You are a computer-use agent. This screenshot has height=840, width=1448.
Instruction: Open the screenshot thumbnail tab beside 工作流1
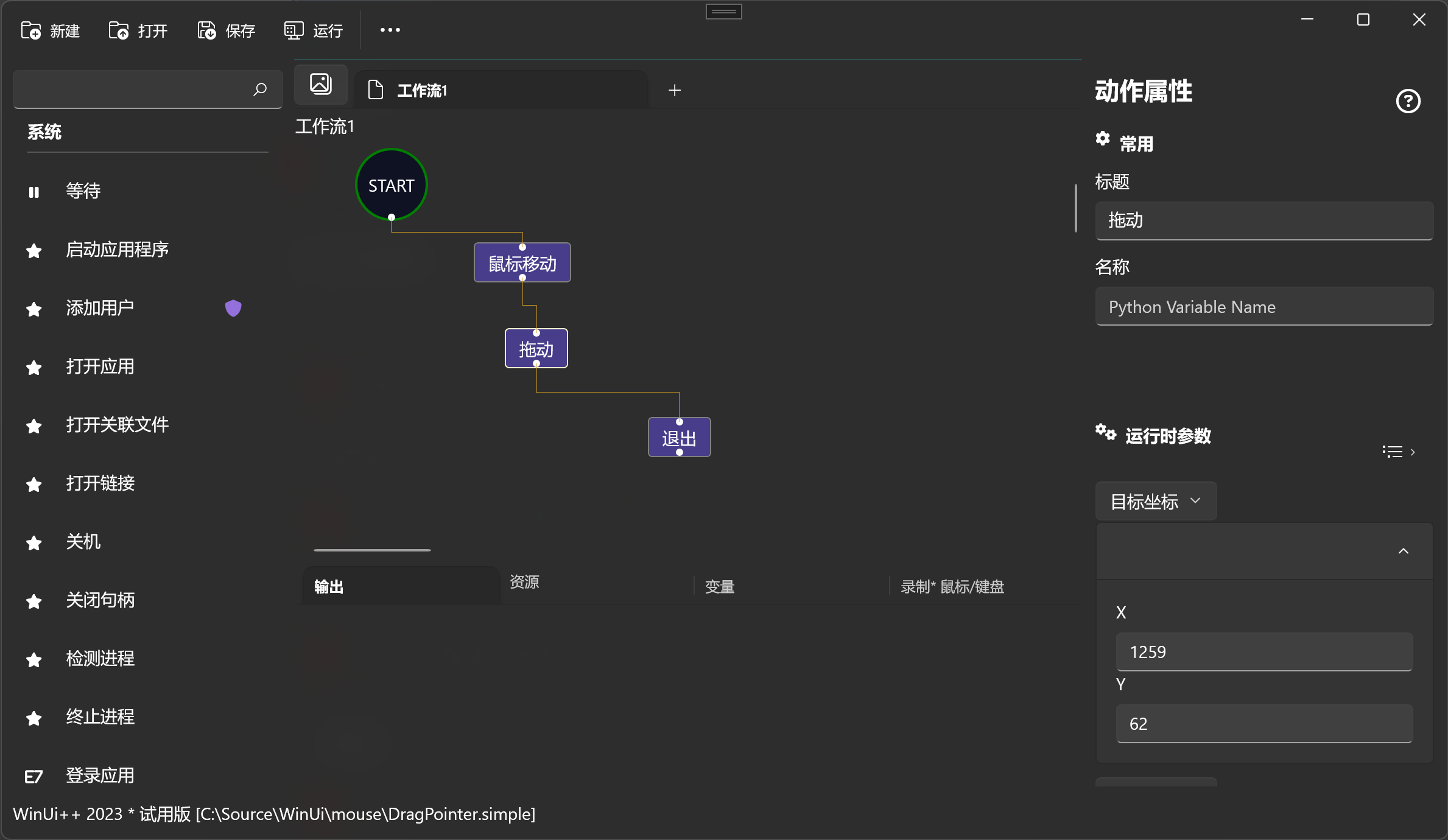coord(320,84)
